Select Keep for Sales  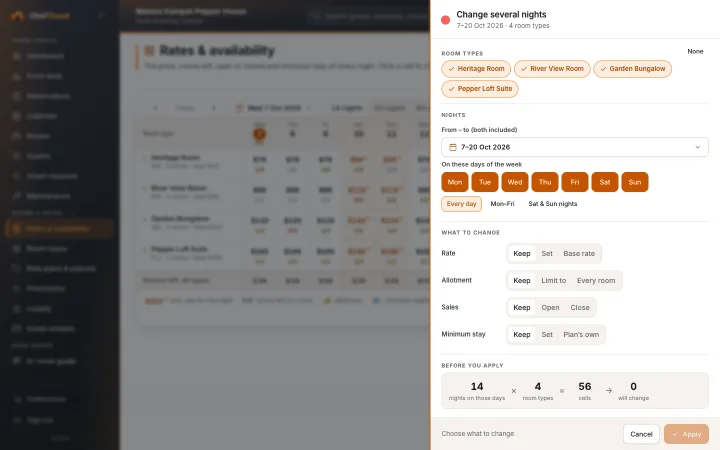pyautogui.click(x=522, y=308)
